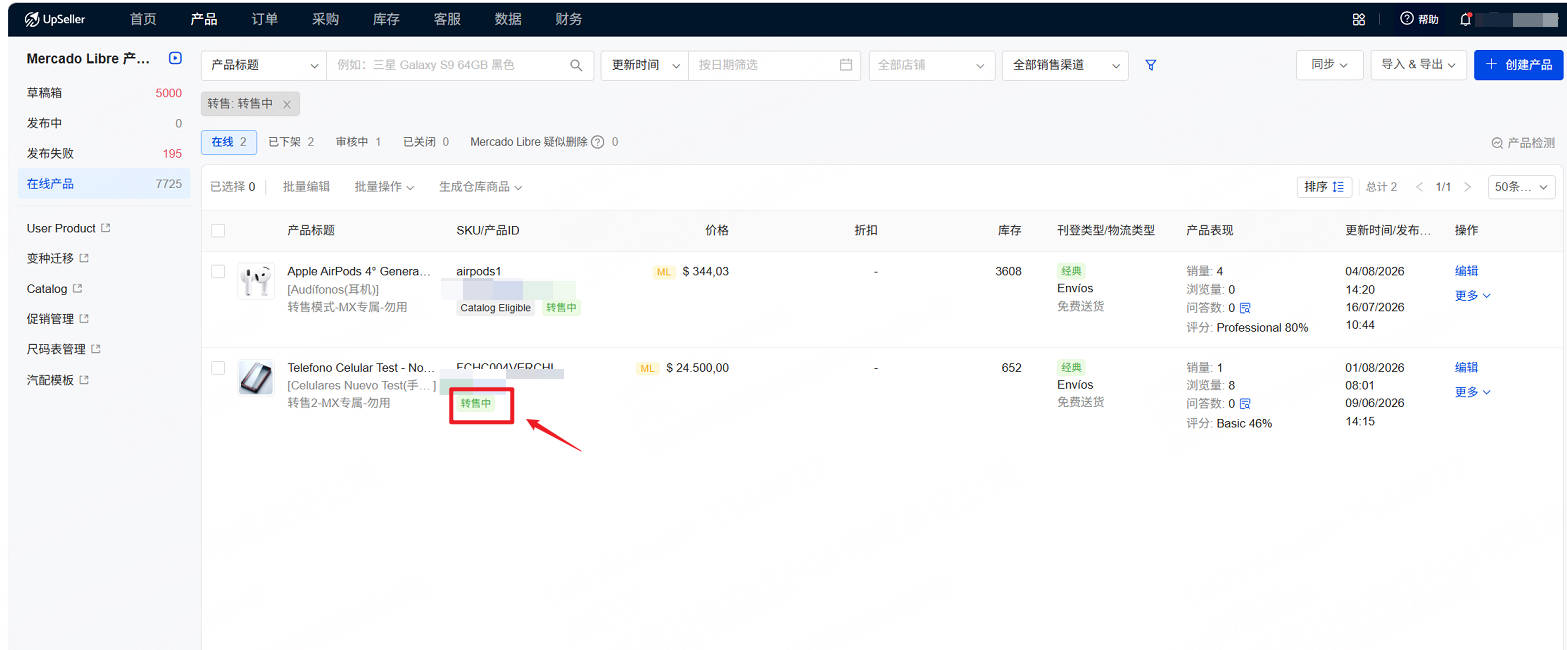The width and height of the screenshot is (1567, 650).
Task: Check the Apple AirPods row checkbox
Action: click(218, 271)
